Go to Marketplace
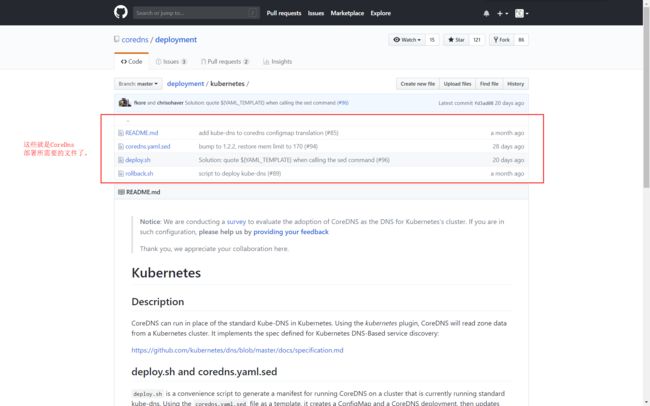The width and height of the screenshot is (650, 406). pos(347,13)
